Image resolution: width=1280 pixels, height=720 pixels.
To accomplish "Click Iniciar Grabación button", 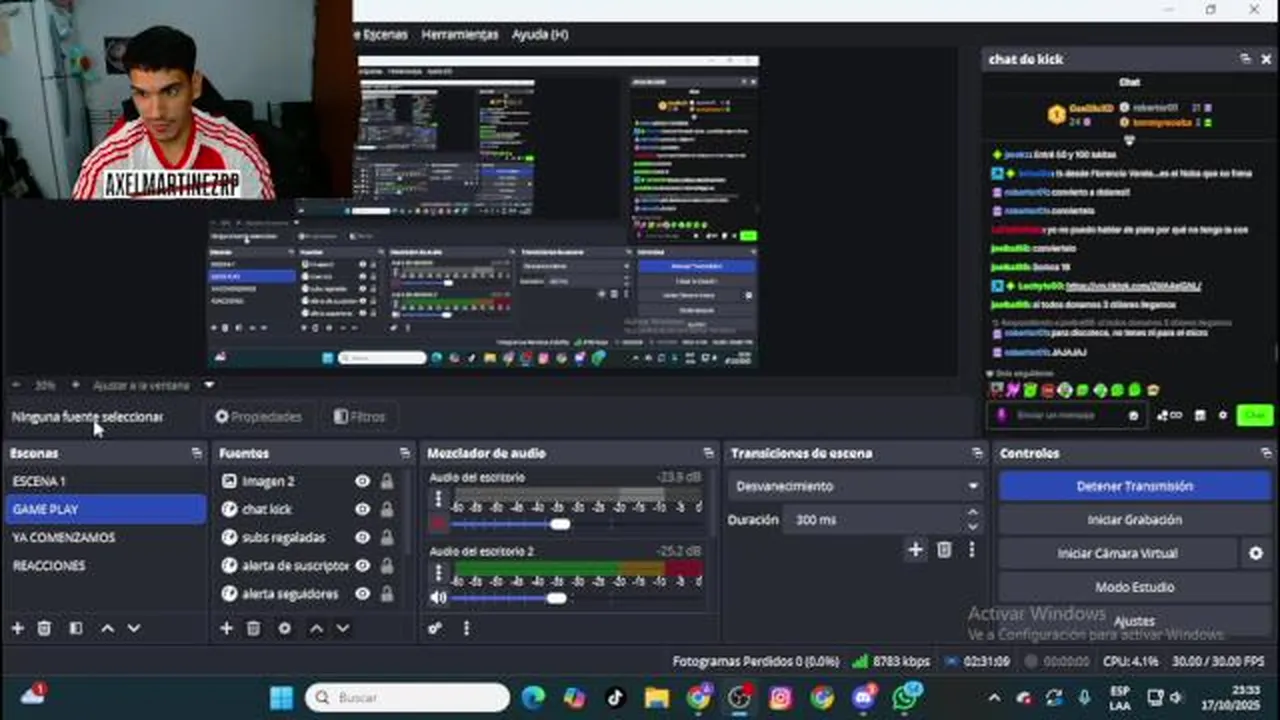I will 1135,520.
